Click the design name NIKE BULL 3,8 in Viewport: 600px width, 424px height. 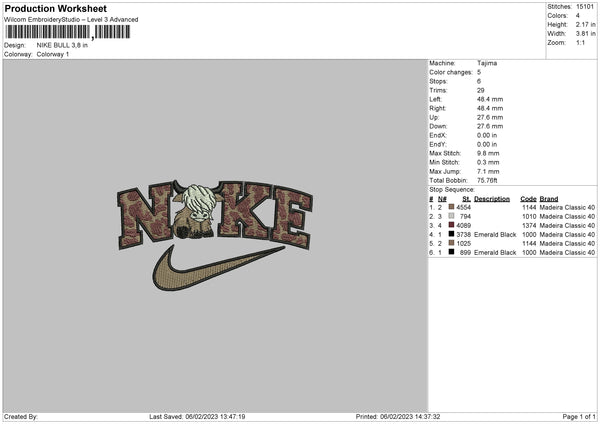tap(62, 45)
